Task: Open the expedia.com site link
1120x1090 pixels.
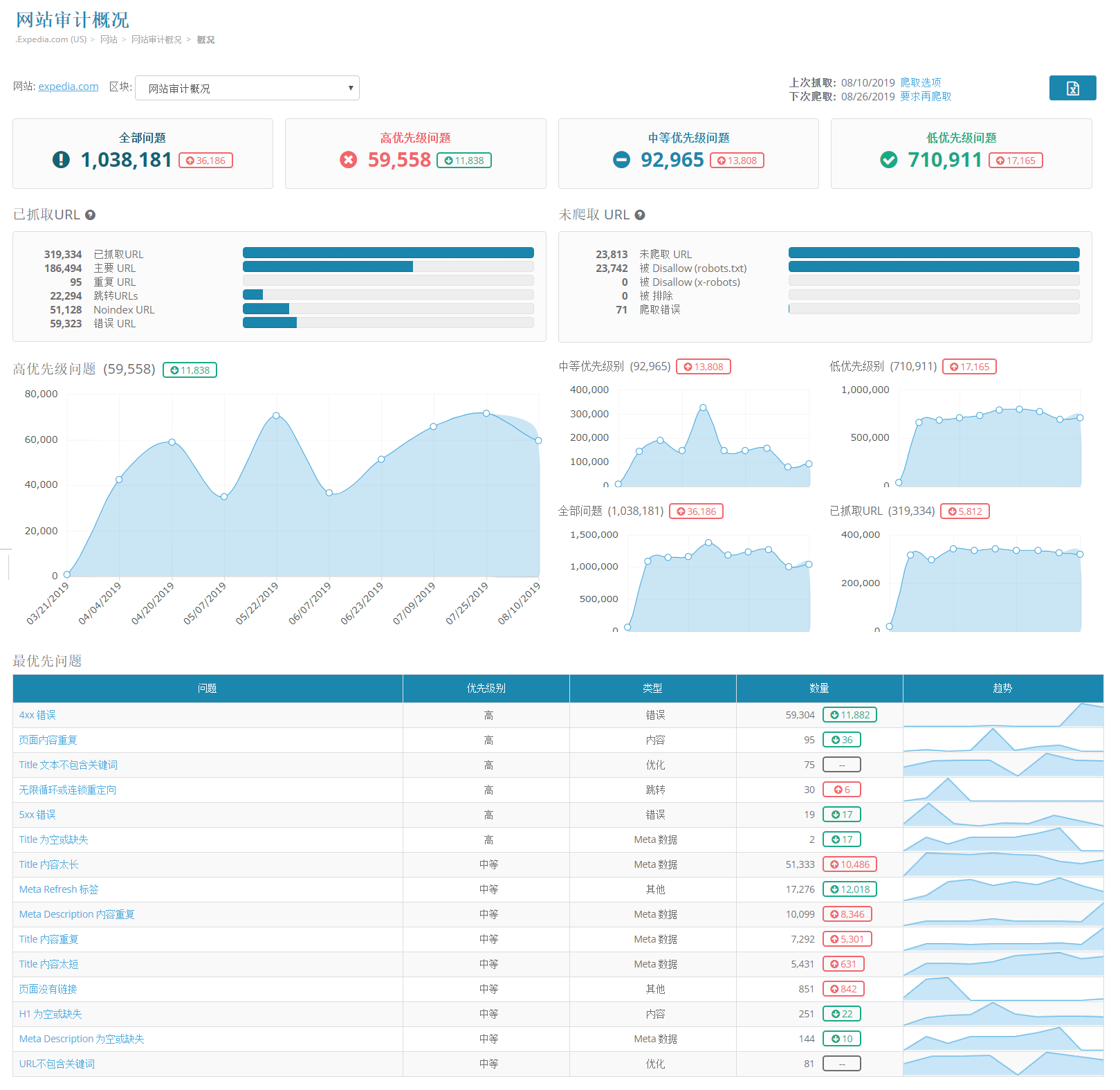Action: coord(68,87)
